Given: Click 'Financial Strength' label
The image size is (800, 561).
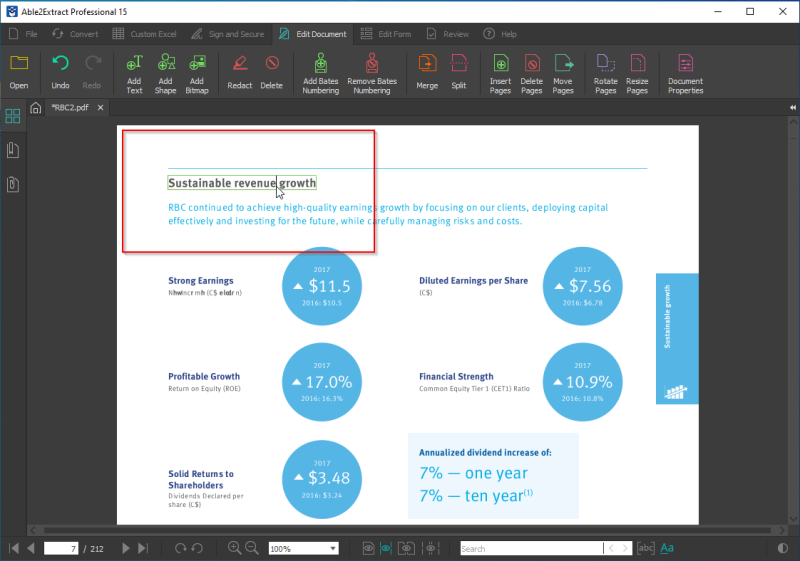Looking at the screenshot, I should (x=456, y=376).
